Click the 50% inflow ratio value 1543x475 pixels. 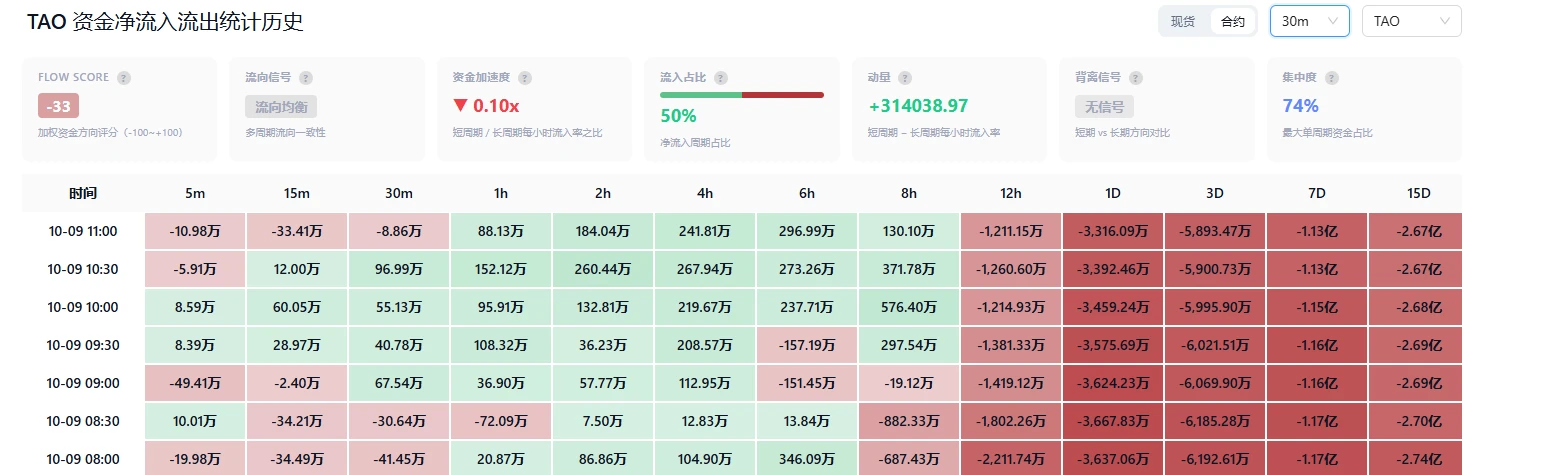[678, 115]
